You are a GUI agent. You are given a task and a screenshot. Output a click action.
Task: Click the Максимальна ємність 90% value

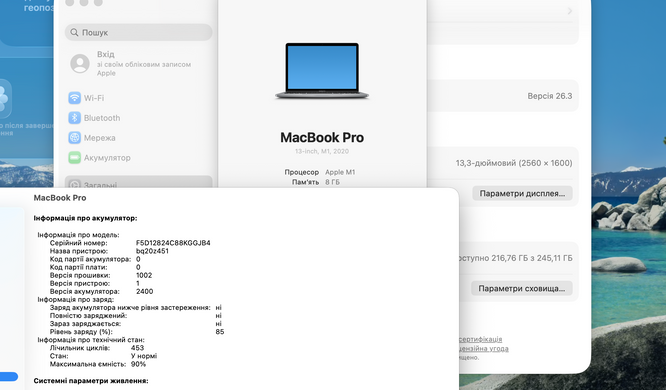coord(138,364)
